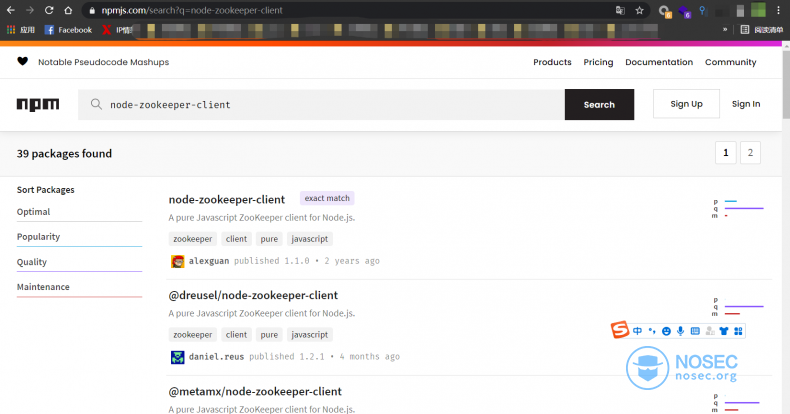Viewport: 790px width, 414px height.
Task: Go back with the browser back arrow
Action: (11, 10)
